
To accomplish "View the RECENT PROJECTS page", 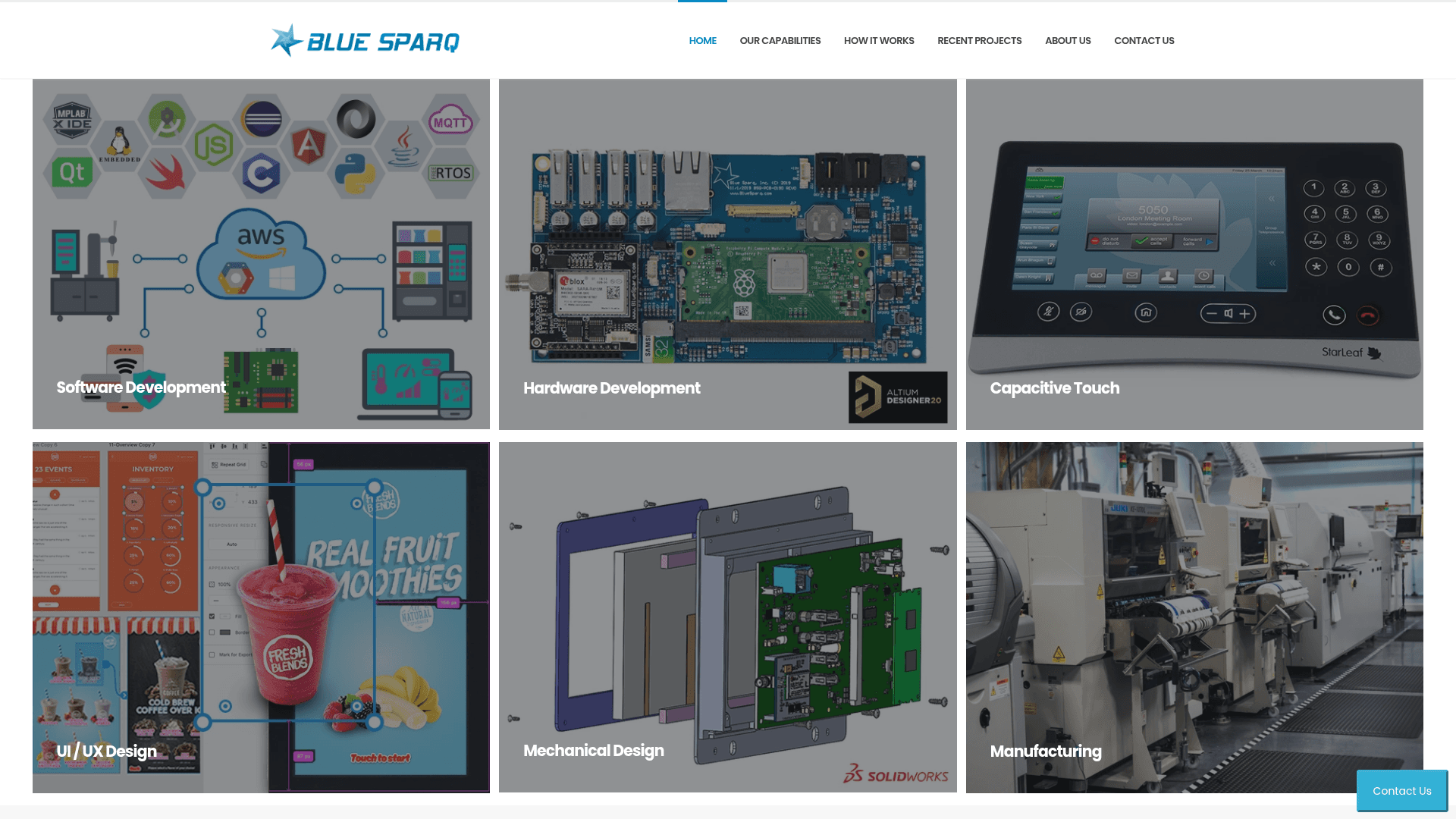I will point(979,40).
